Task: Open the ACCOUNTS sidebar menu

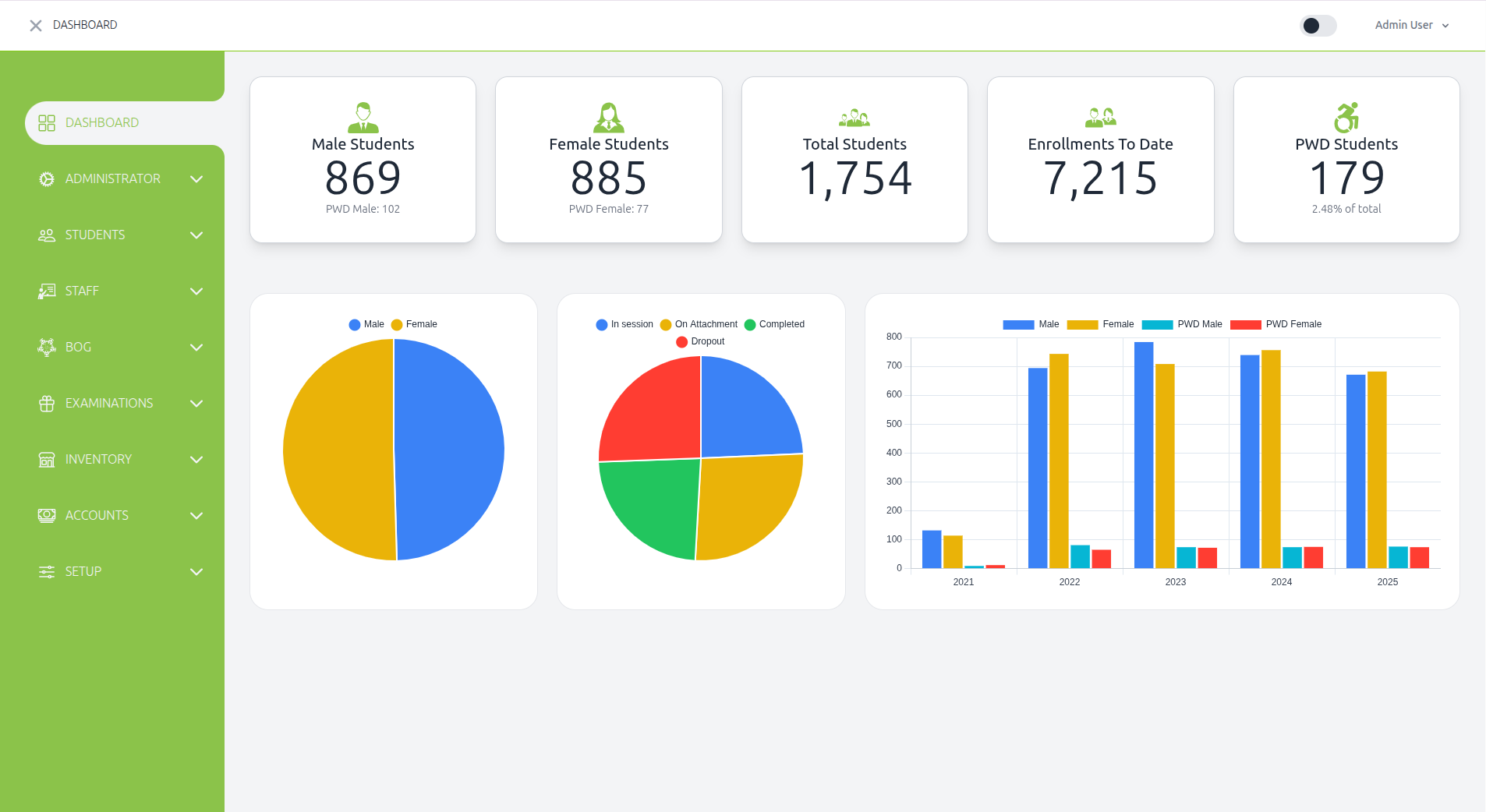Action: pyautogui.click(x=122, y=516)
